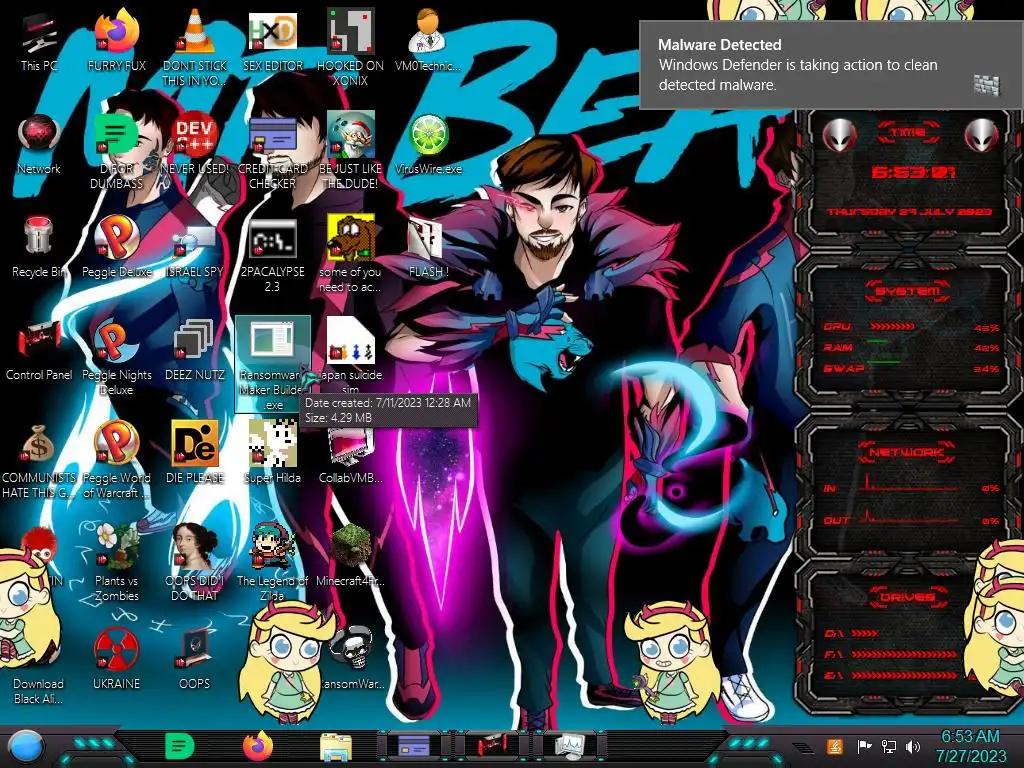Launch the Super Hilda shortcut
This screenshot has width=1024, height=768.
(x=272, y=452)
